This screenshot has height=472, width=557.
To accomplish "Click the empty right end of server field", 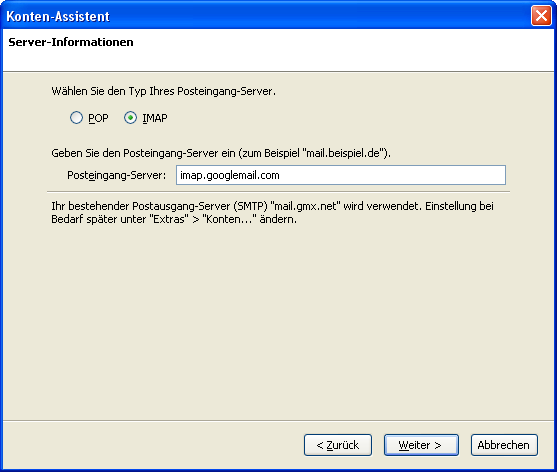I will [x=426, y=175].
